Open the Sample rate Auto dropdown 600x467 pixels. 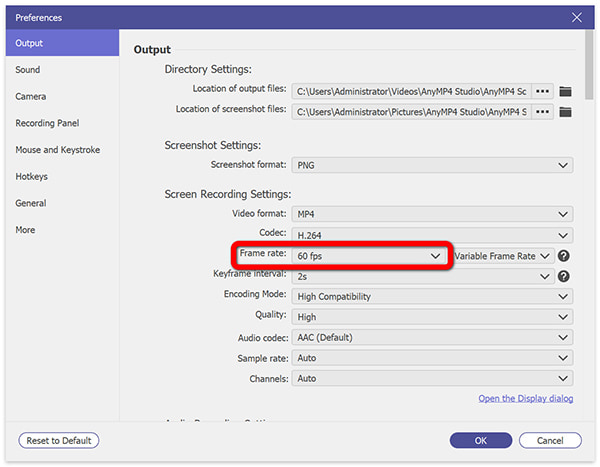(x=432, y=358)
